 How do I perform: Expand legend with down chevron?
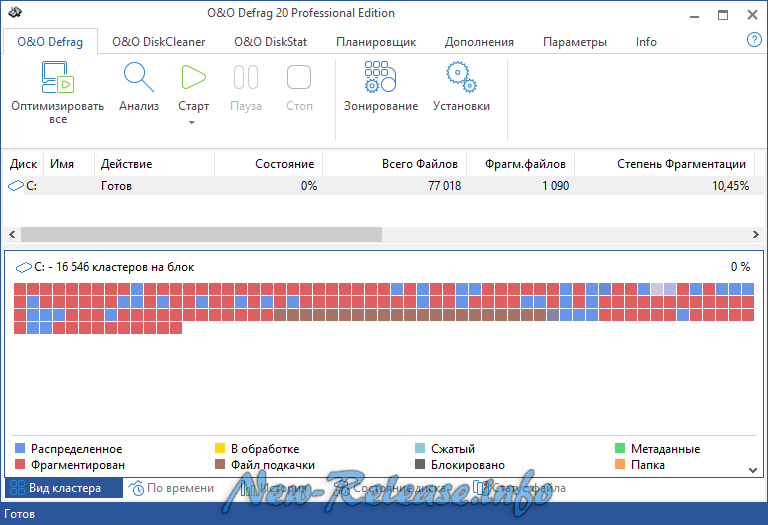point(753,470)
